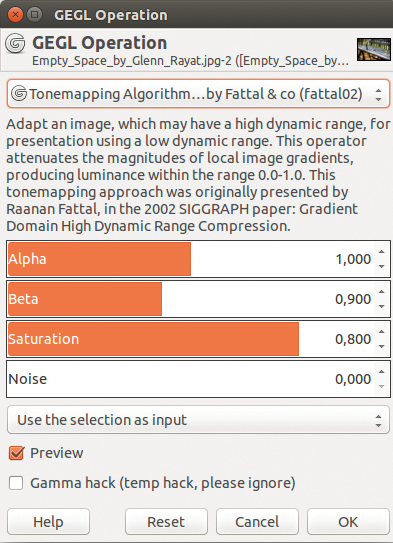Screen dimensions: 393x543
Task: Decrease Beta value with down arrow
Action: (x=382, y=306)
